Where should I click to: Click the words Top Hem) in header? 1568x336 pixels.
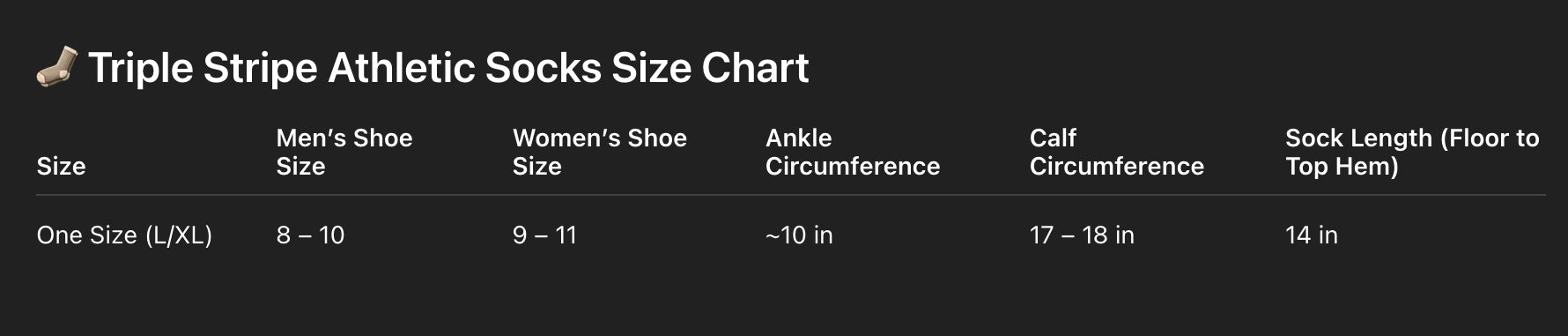(1342, 167)
